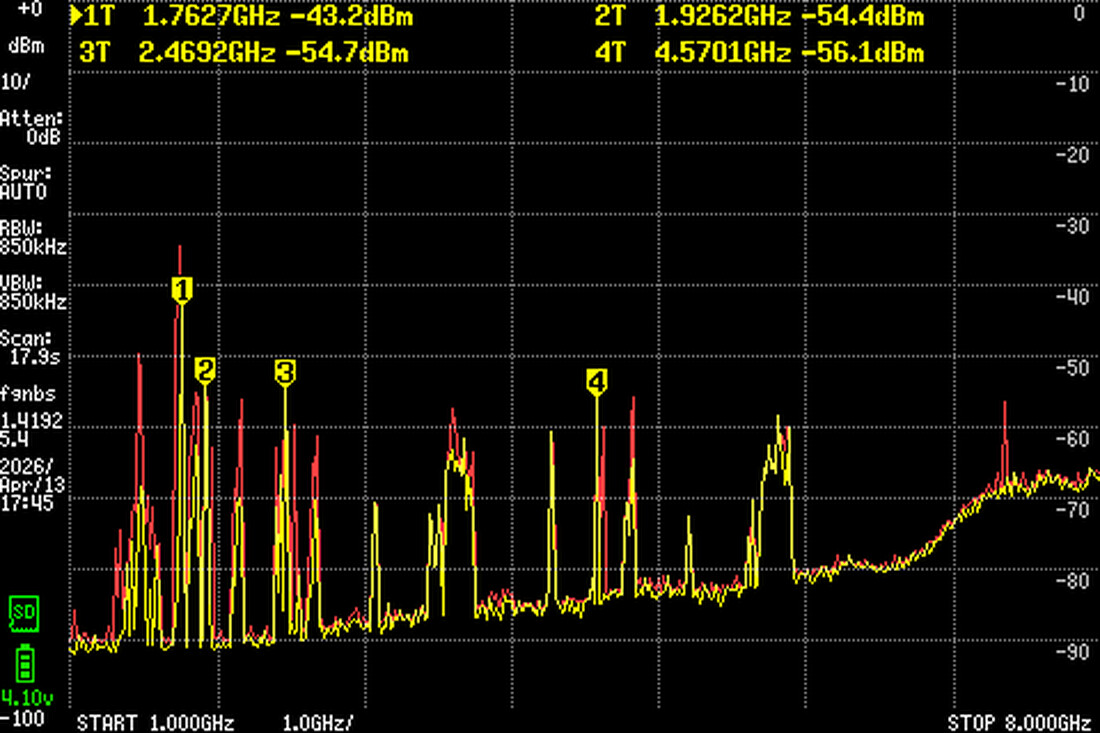Click the battery indicator showing 4.10v

click(23, 667)
